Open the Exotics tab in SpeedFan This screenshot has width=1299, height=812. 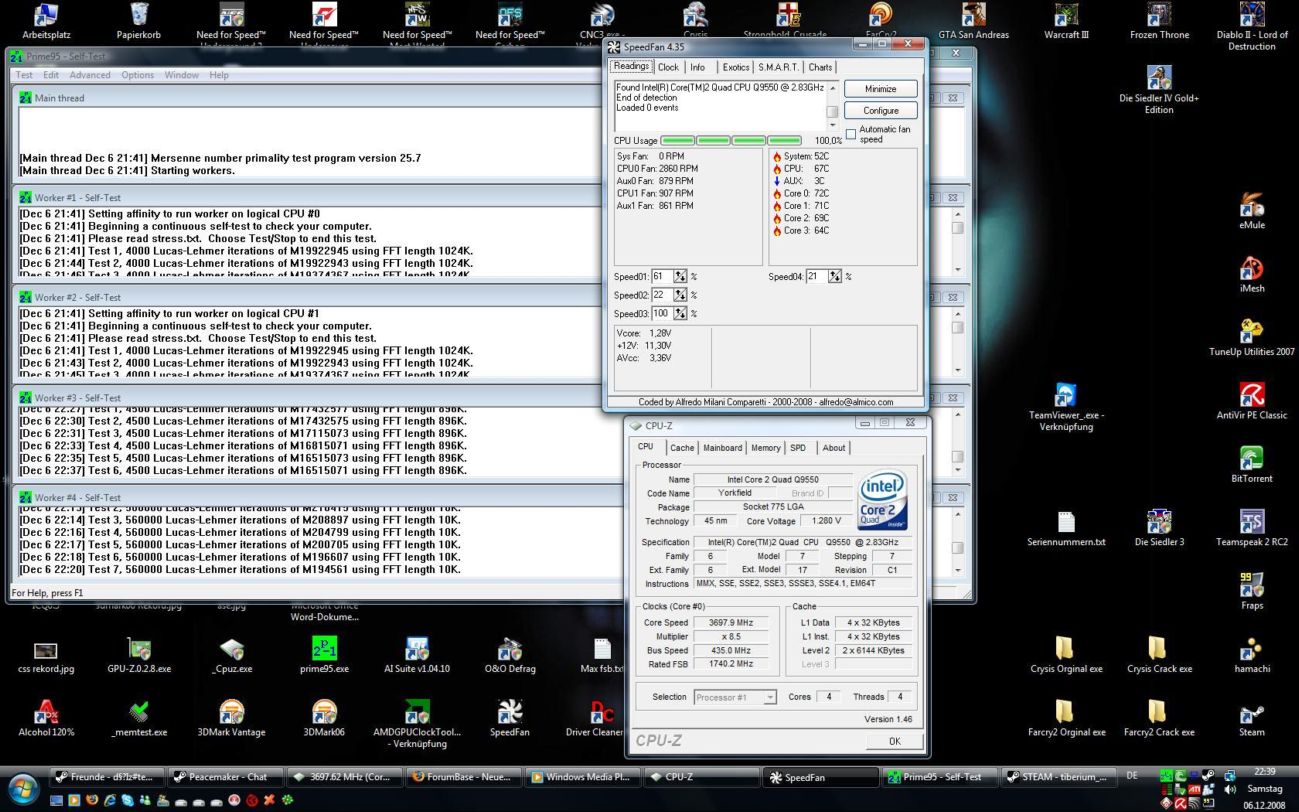(x=736, y=67)
